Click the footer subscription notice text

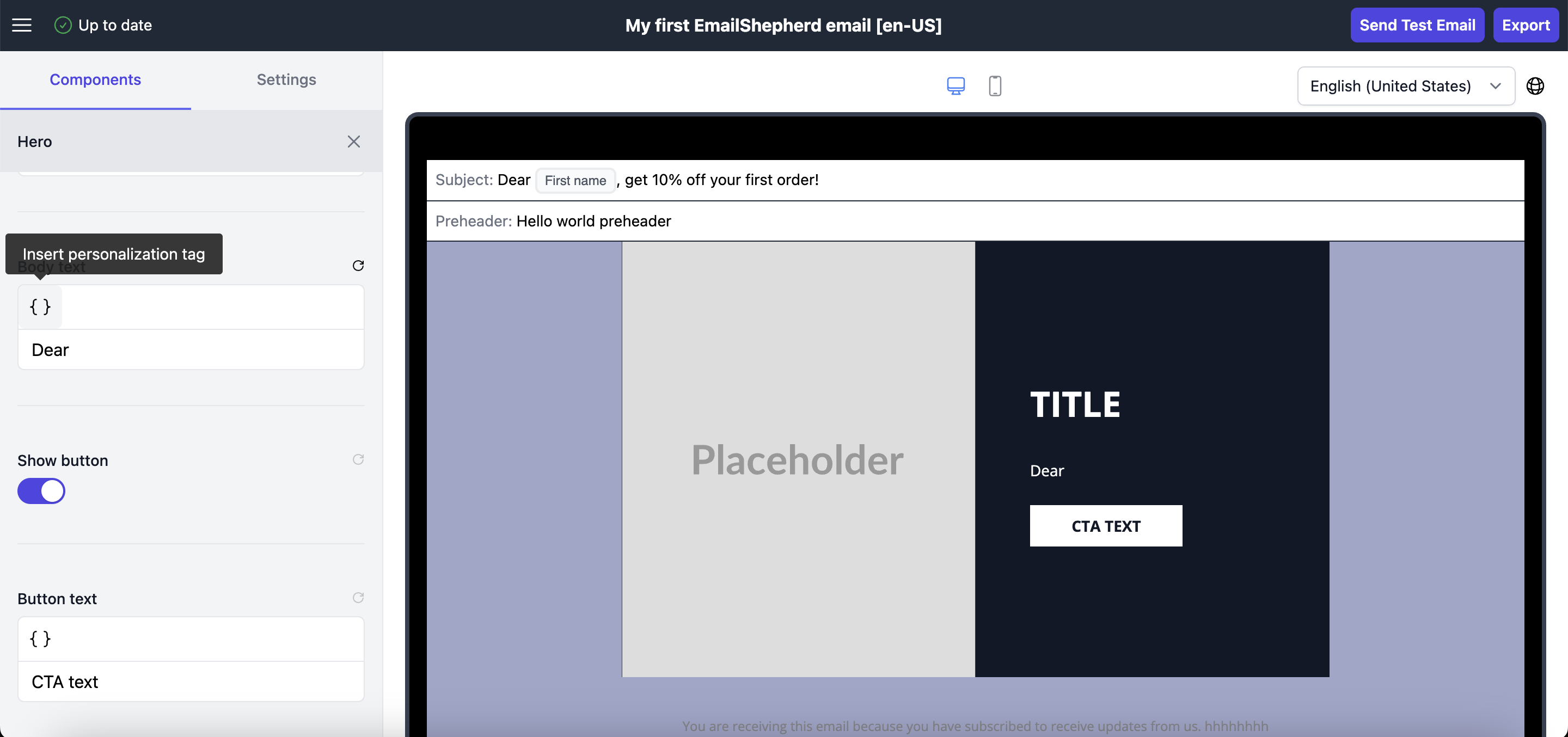pyautogui.click(x=975, y=726)
